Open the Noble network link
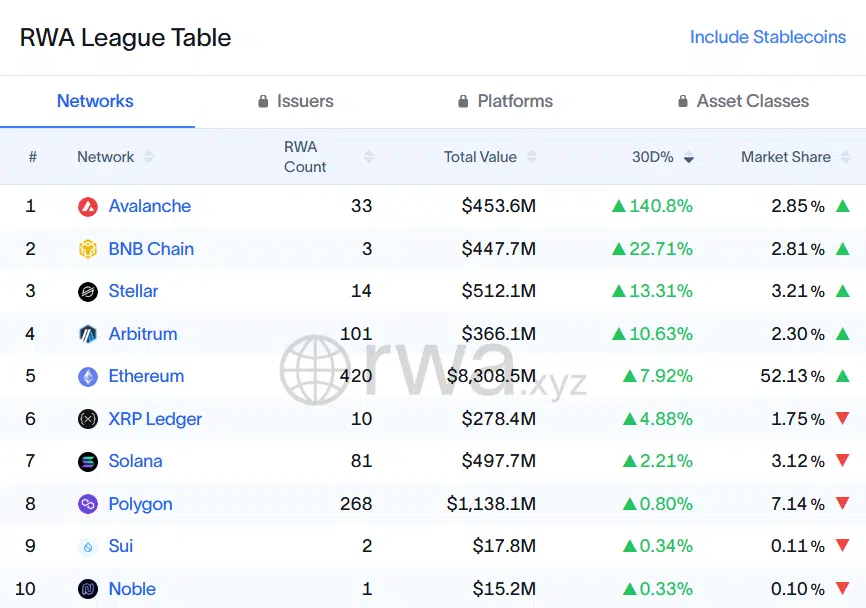Viewport: 866px width, 608px height. pos(132,589)
